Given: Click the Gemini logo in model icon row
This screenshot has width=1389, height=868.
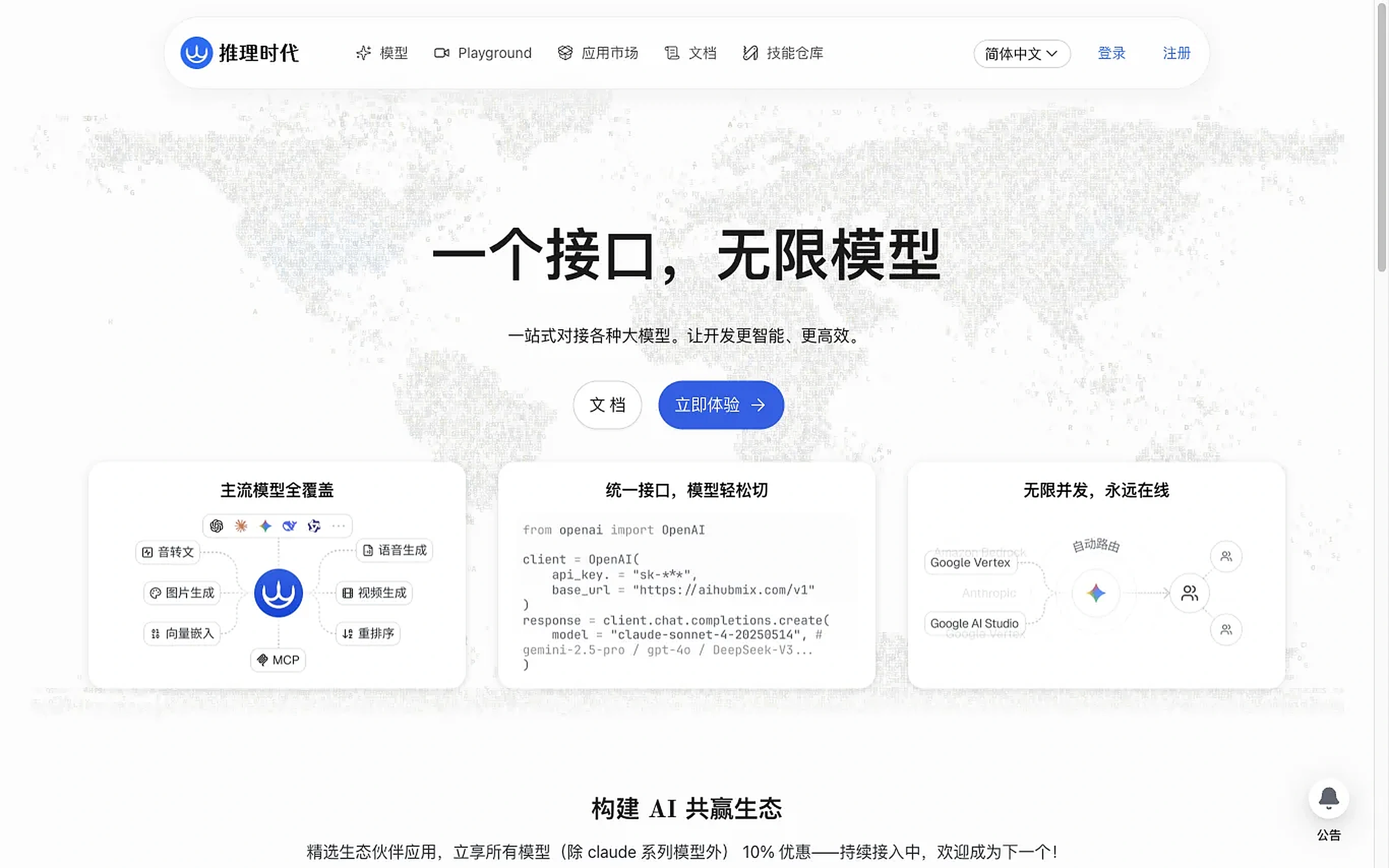Looking at the screenshot, I should point(265,525).
